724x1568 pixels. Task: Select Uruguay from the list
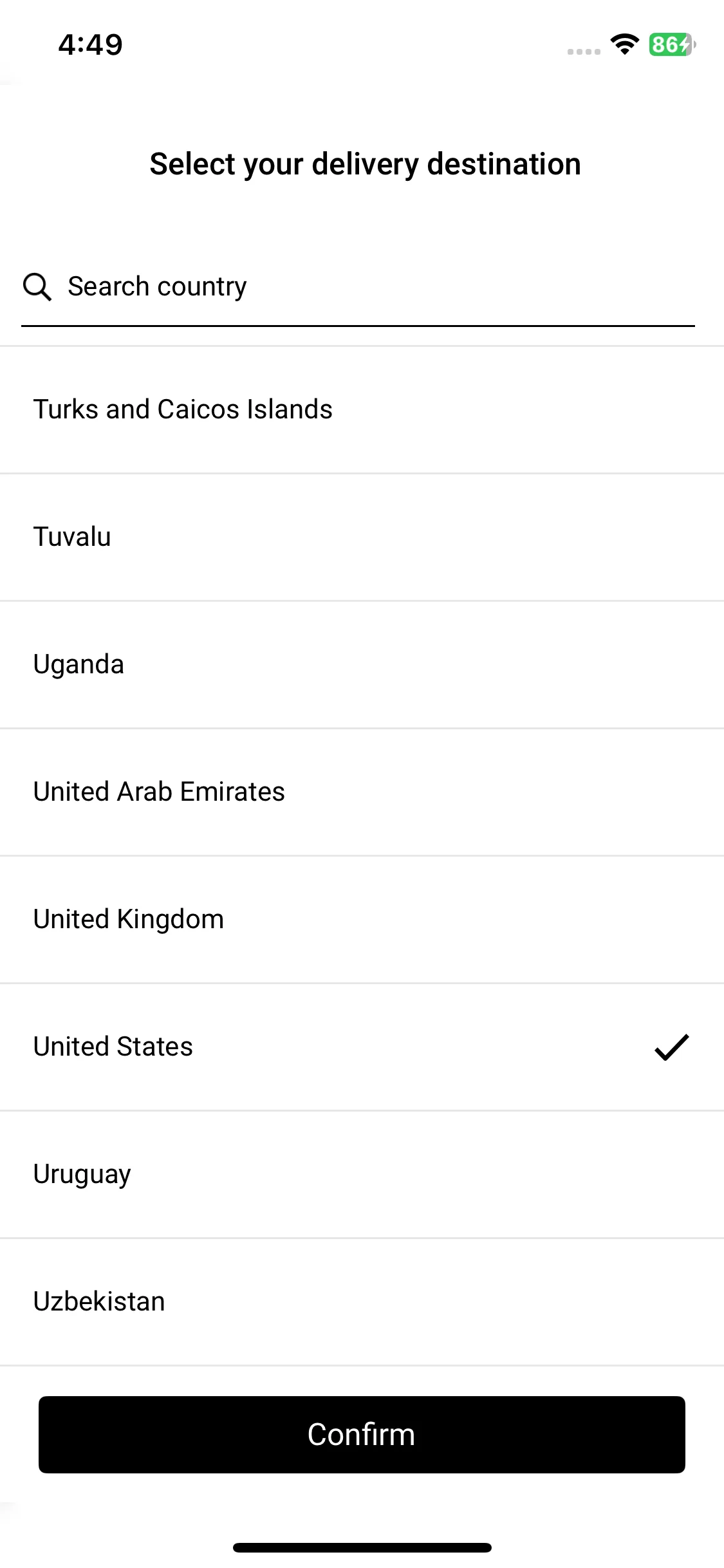362,1174
